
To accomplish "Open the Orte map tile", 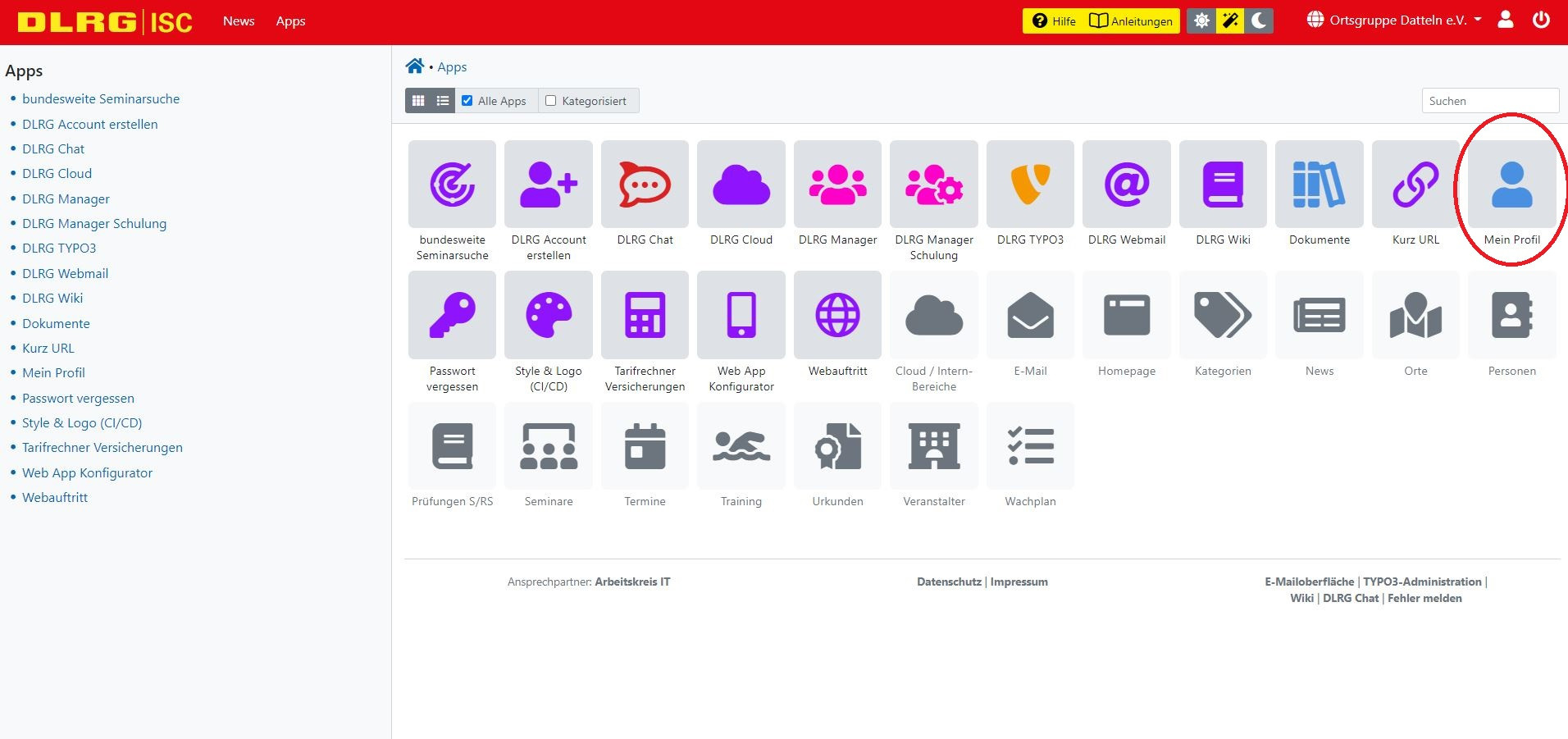I will [x=1415, y=315].
